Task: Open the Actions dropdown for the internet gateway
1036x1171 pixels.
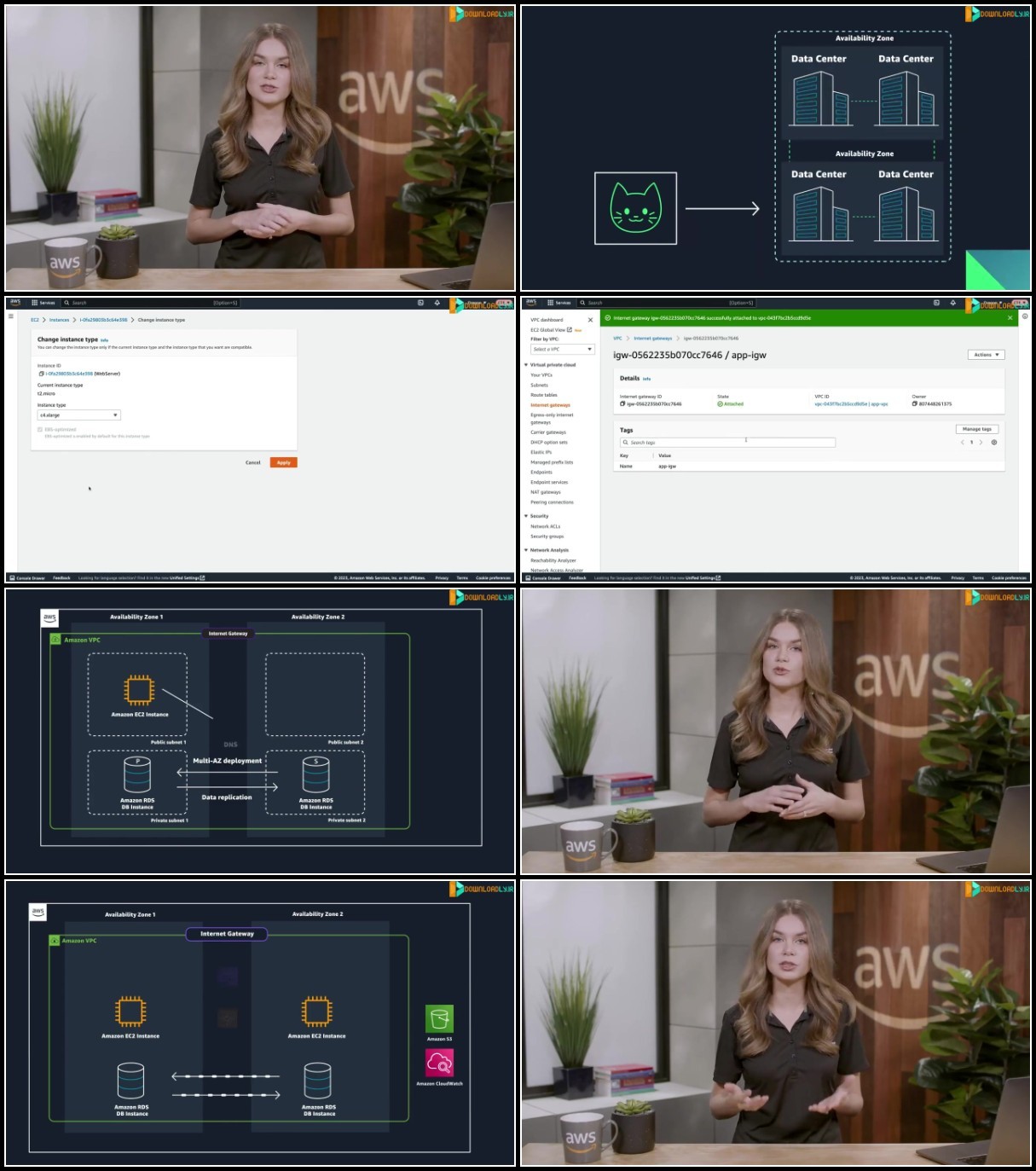Action: [987, 355]
